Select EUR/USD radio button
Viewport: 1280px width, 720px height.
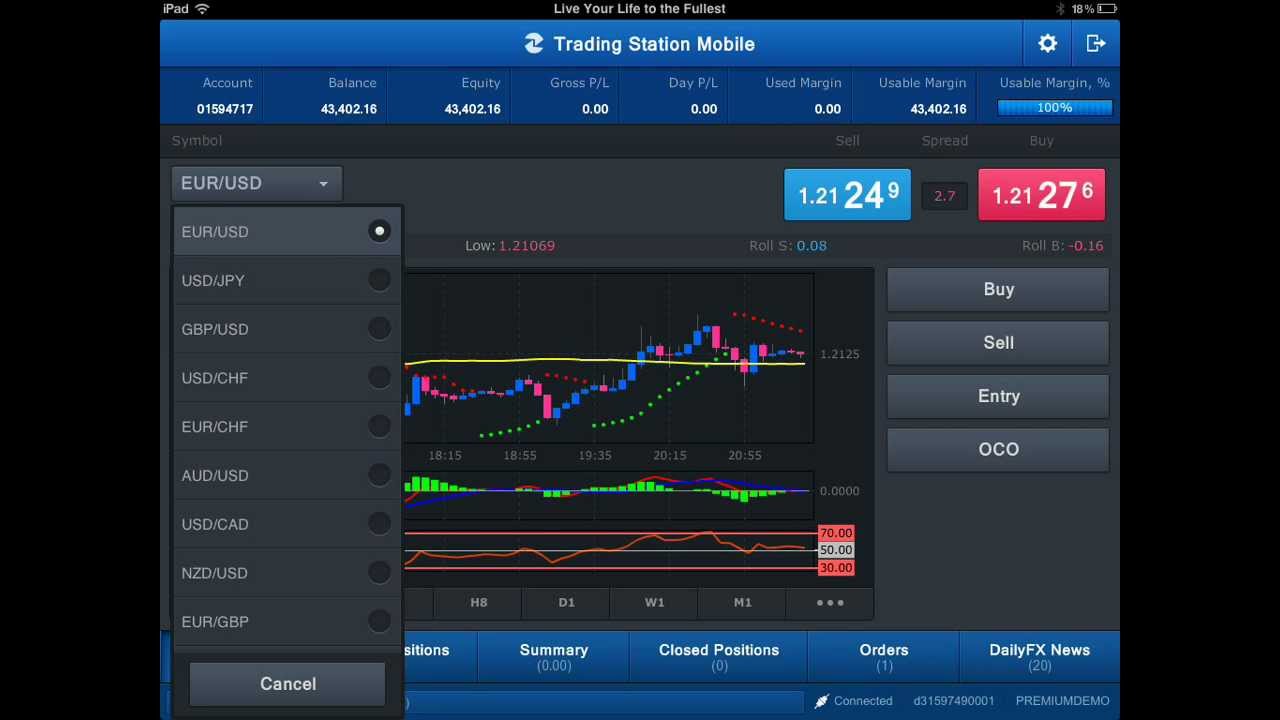[x=379, y=231]
